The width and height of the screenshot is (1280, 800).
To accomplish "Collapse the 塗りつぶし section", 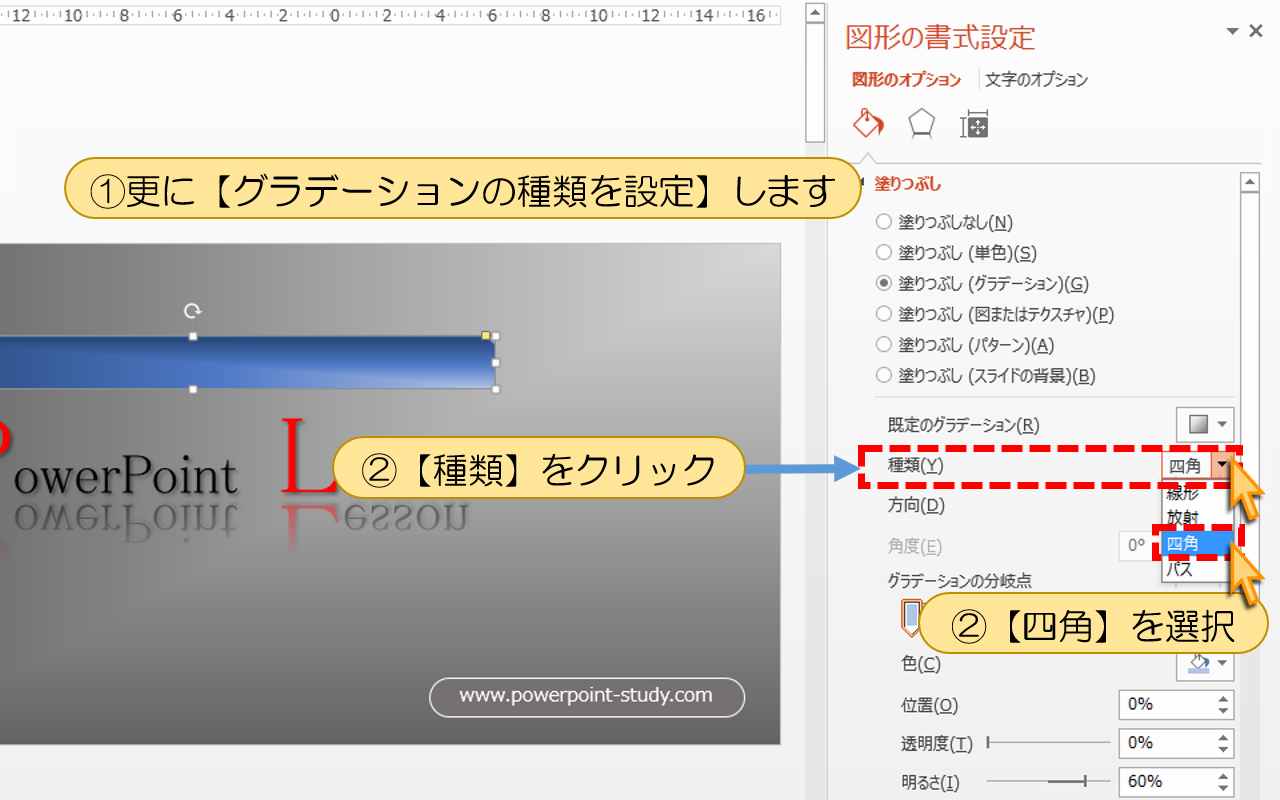I will [907, 184].
